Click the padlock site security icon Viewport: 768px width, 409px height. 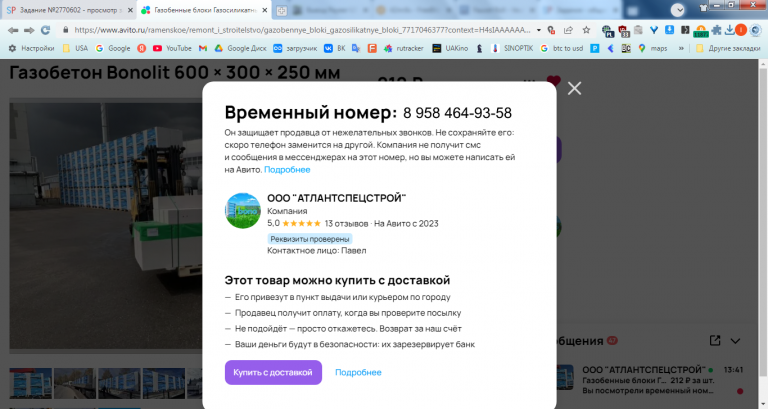click(65, 30)
